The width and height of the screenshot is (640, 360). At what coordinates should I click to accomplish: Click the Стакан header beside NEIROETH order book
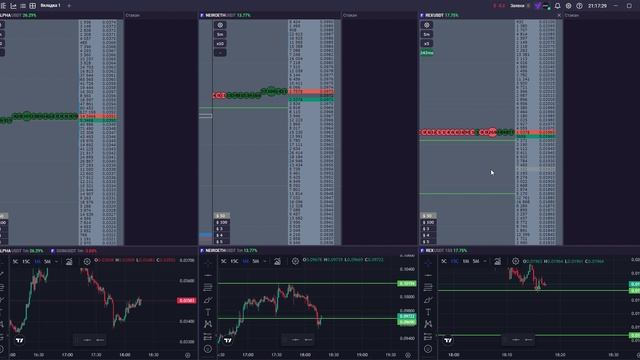[350, 15]
